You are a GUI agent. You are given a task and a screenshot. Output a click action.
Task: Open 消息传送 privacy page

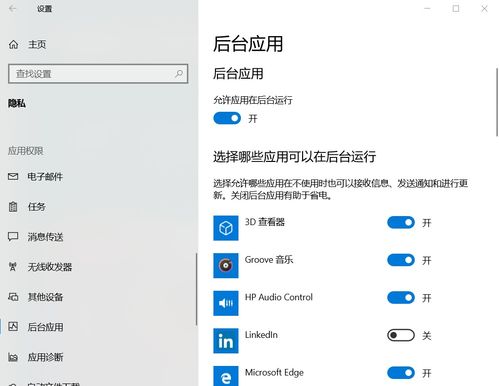pos(45,237)
